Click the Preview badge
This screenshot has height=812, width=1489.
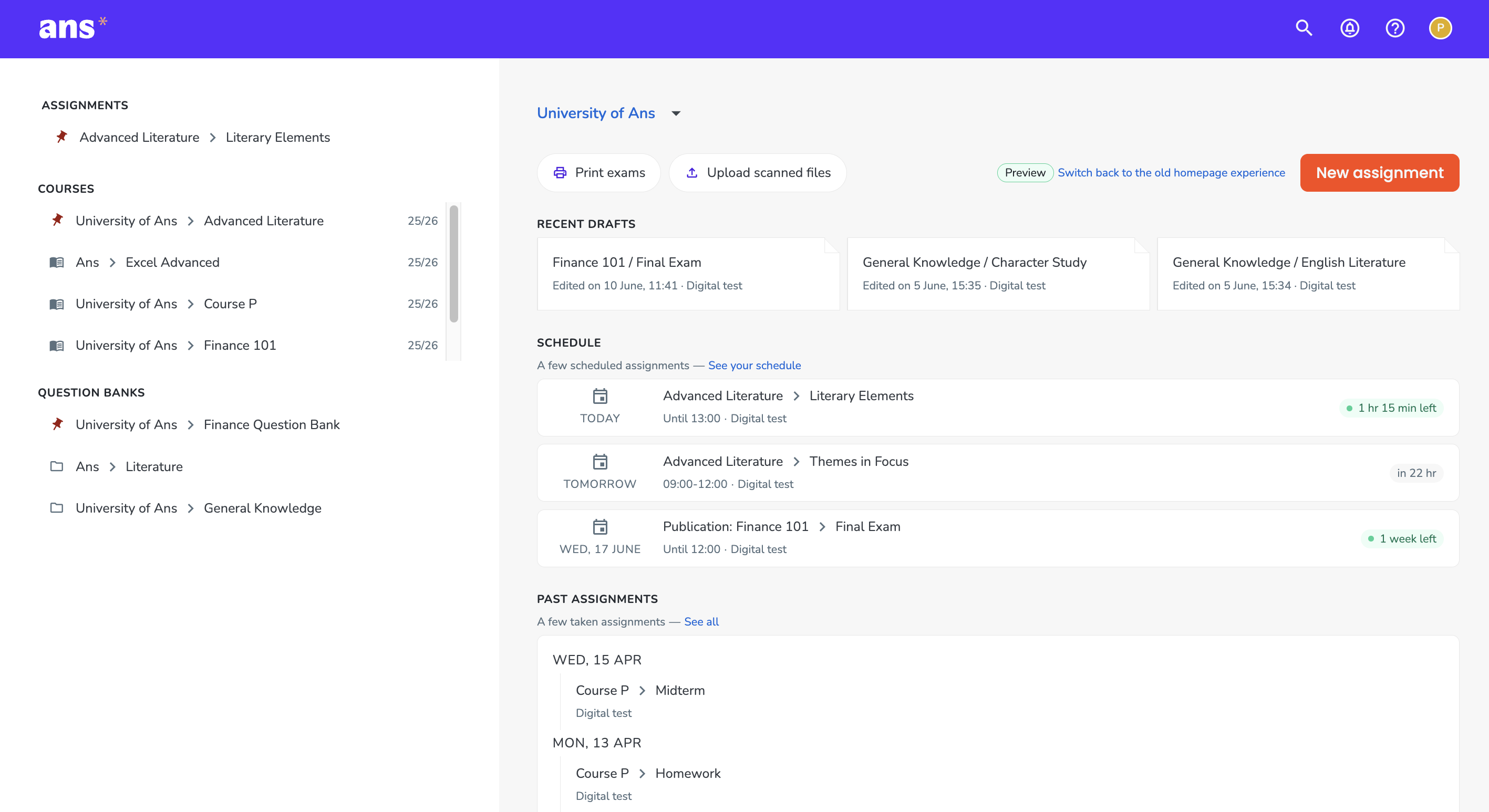[1025, 173]
